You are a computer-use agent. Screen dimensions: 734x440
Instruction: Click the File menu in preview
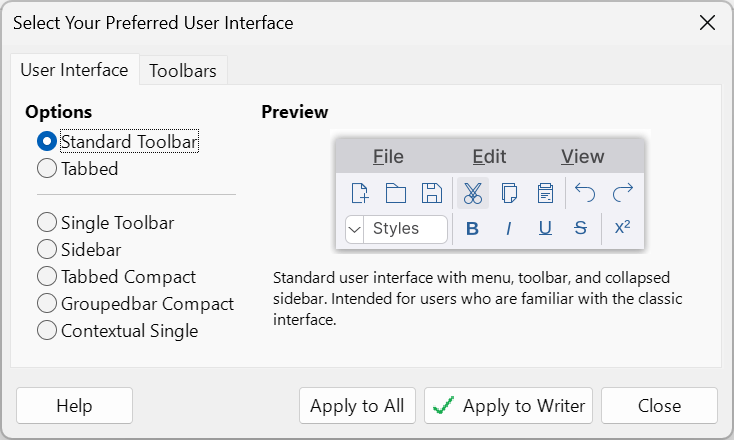pyautogui.click(x=388, y=156)
